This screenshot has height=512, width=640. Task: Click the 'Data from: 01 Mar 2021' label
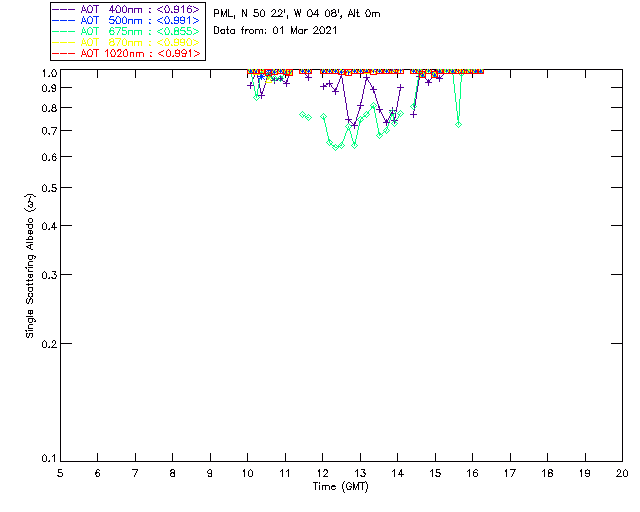pos(275,30)
